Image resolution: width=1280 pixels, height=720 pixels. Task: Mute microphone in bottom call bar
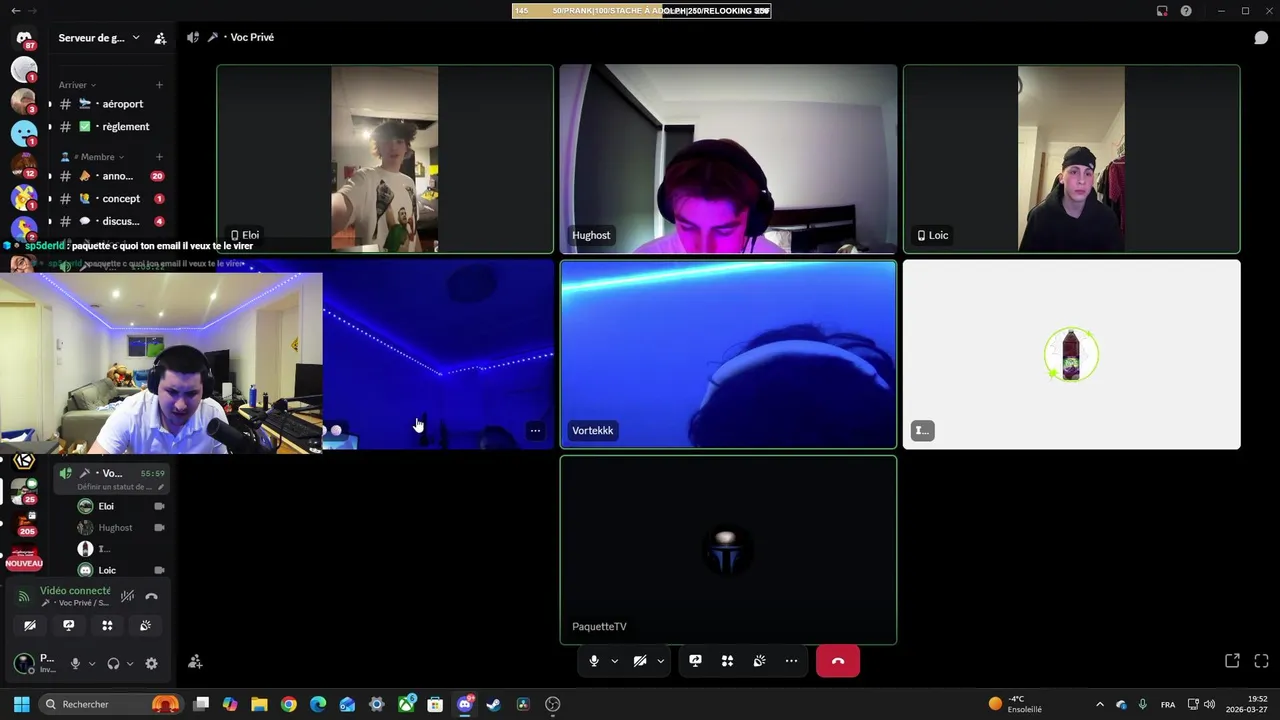594,661
